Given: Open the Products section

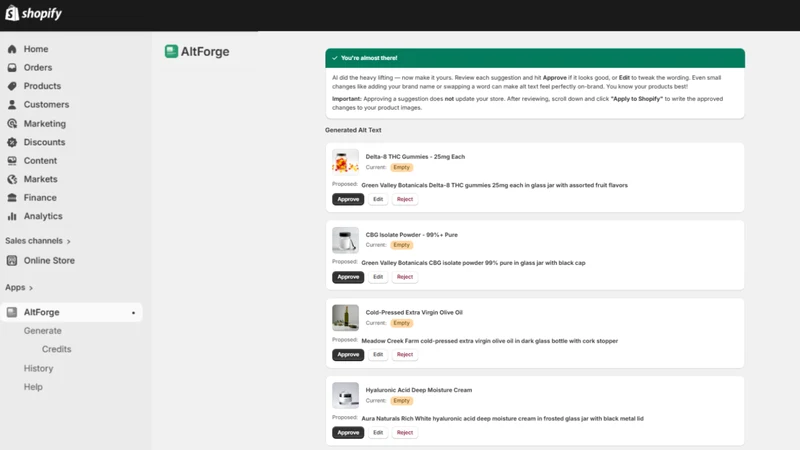Looking at the screenshot, I should (x=42, y=86).
